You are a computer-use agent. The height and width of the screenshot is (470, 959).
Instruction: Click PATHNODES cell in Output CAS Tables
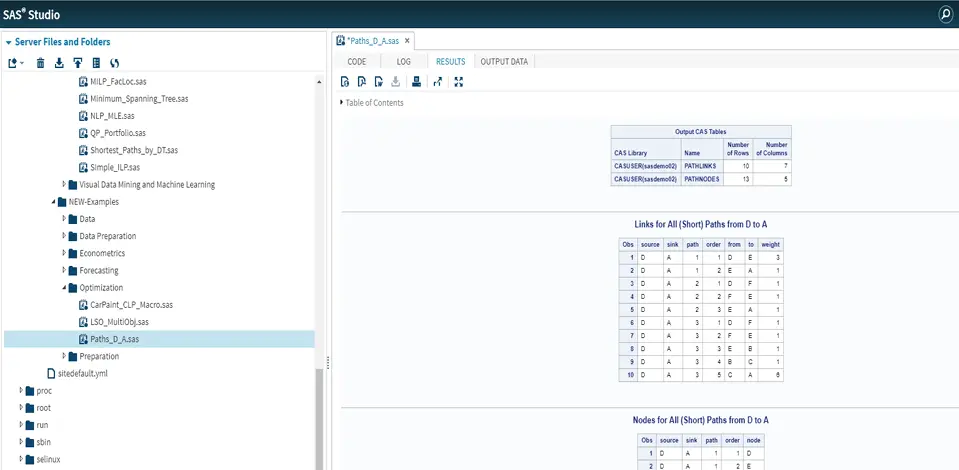pos(702,179)
